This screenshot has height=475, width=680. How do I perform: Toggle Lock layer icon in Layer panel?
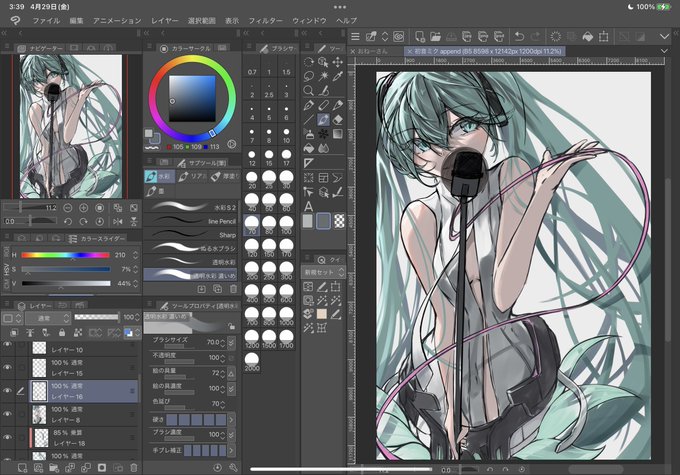tap(62, 333)
